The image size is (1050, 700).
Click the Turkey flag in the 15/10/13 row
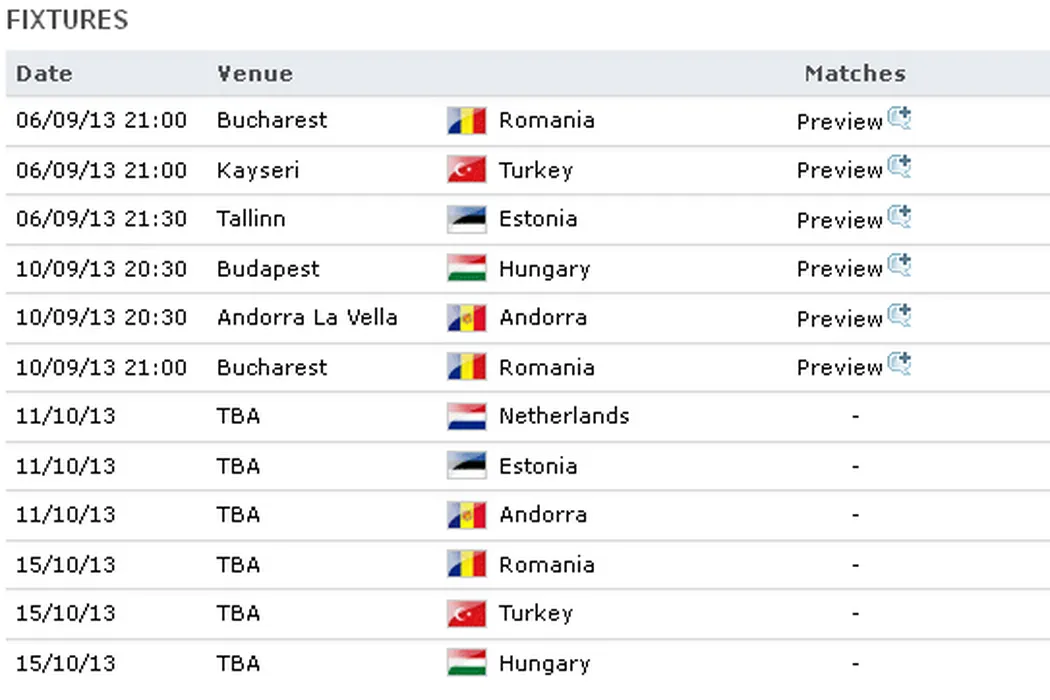click(x=466, y=614)
